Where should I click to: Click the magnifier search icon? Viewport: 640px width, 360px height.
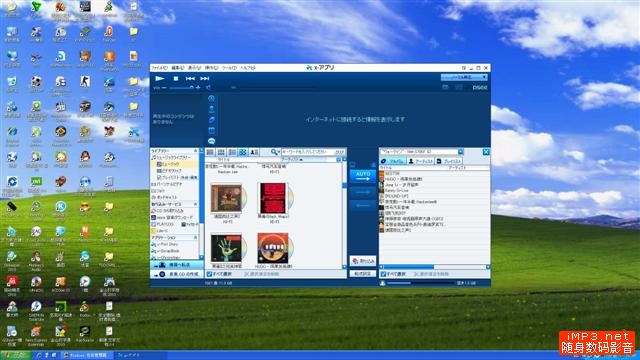[274, 152]
